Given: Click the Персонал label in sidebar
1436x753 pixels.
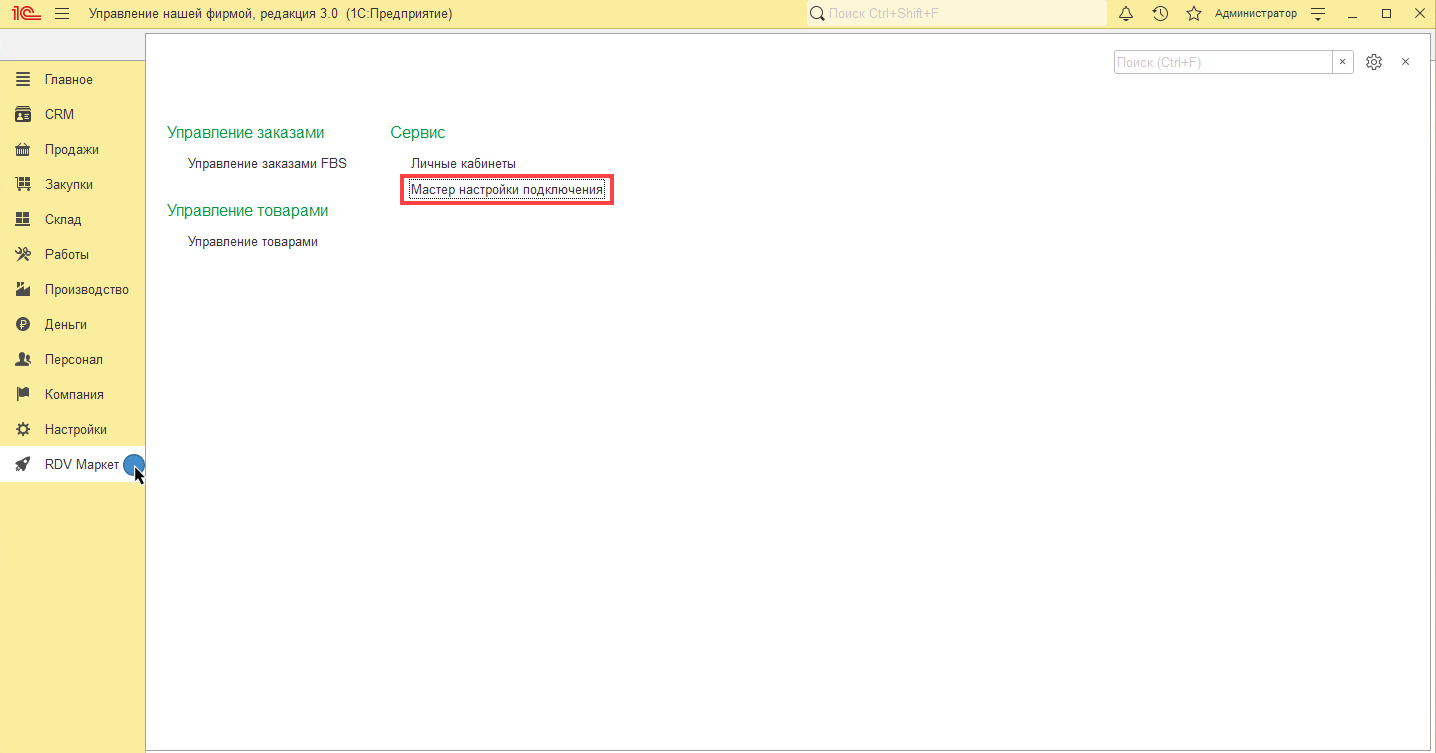Looking at the screenshot, I should [x=74, y=359].
